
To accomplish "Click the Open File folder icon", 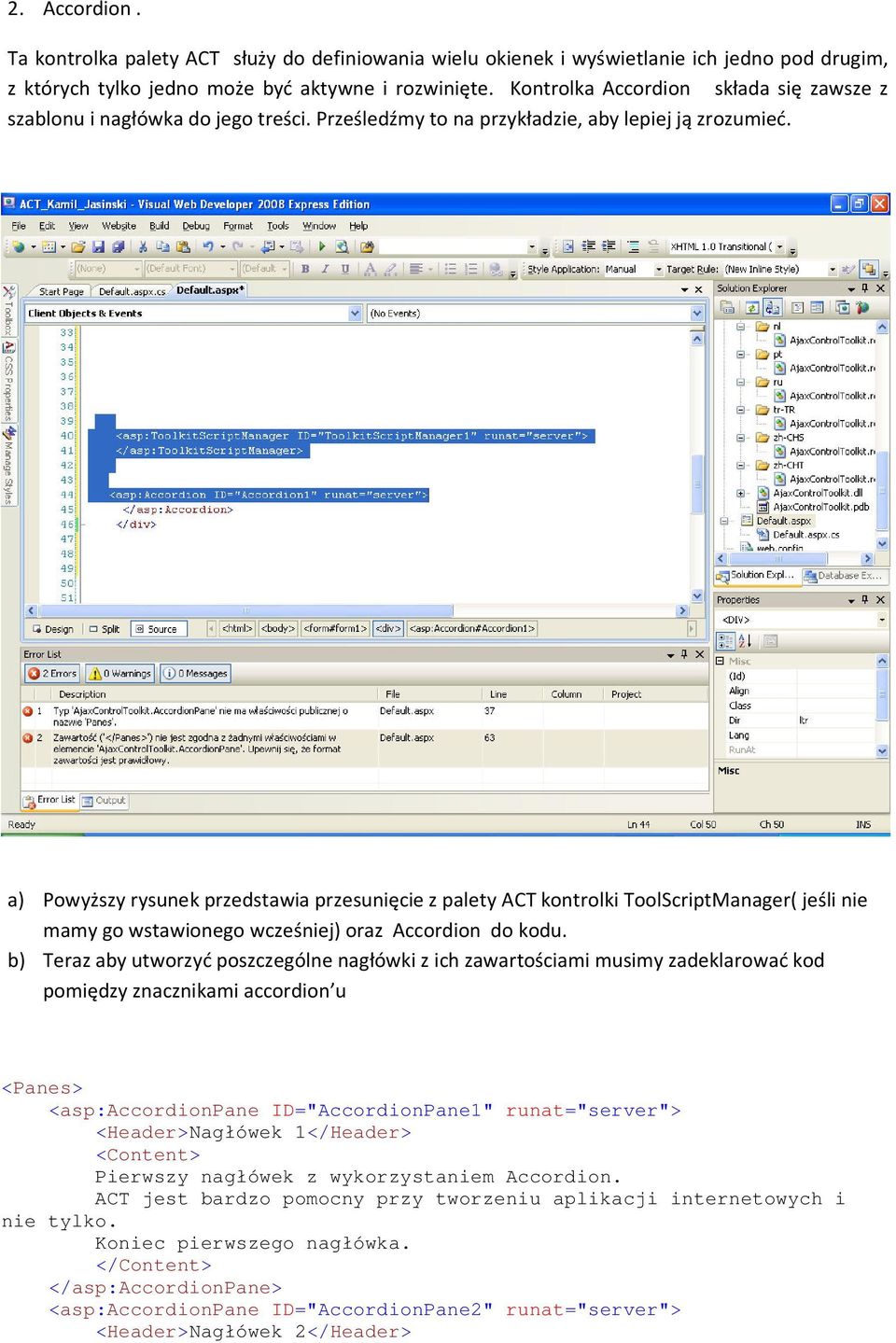I will coord(78,246).
